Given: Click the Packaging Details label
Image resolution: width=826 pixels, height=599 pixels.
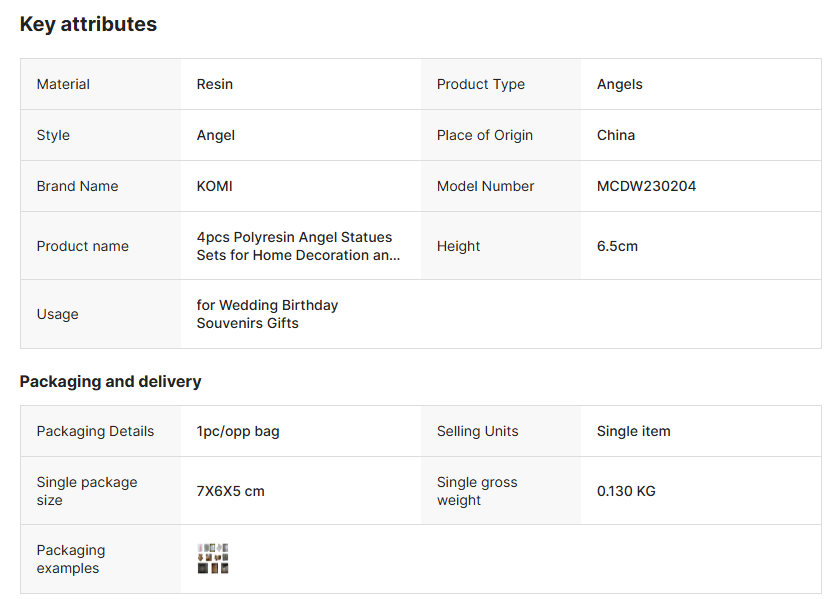Looking at the screenshot, I should tap(95, 431).
